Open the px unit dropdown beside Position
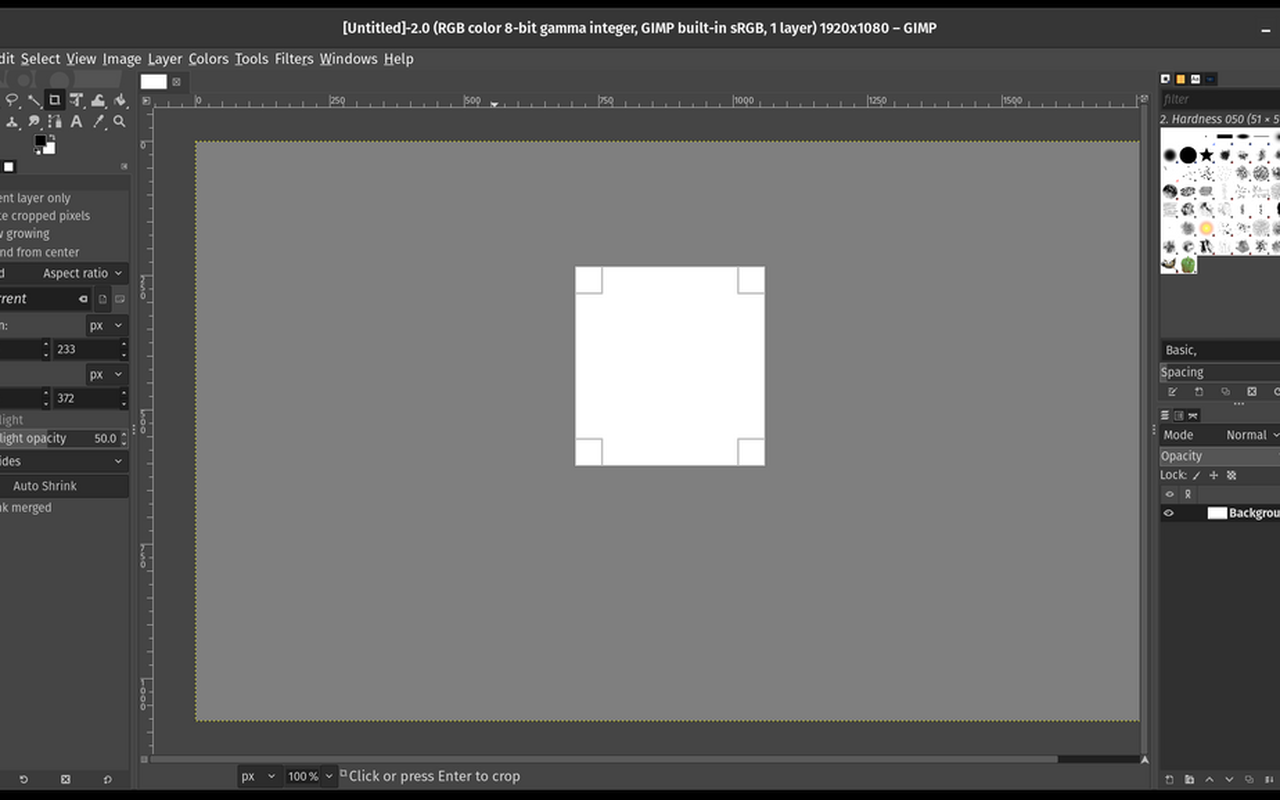Image resolution: width=1280 pixels, height=800 pixels. [x=106, y=325]
